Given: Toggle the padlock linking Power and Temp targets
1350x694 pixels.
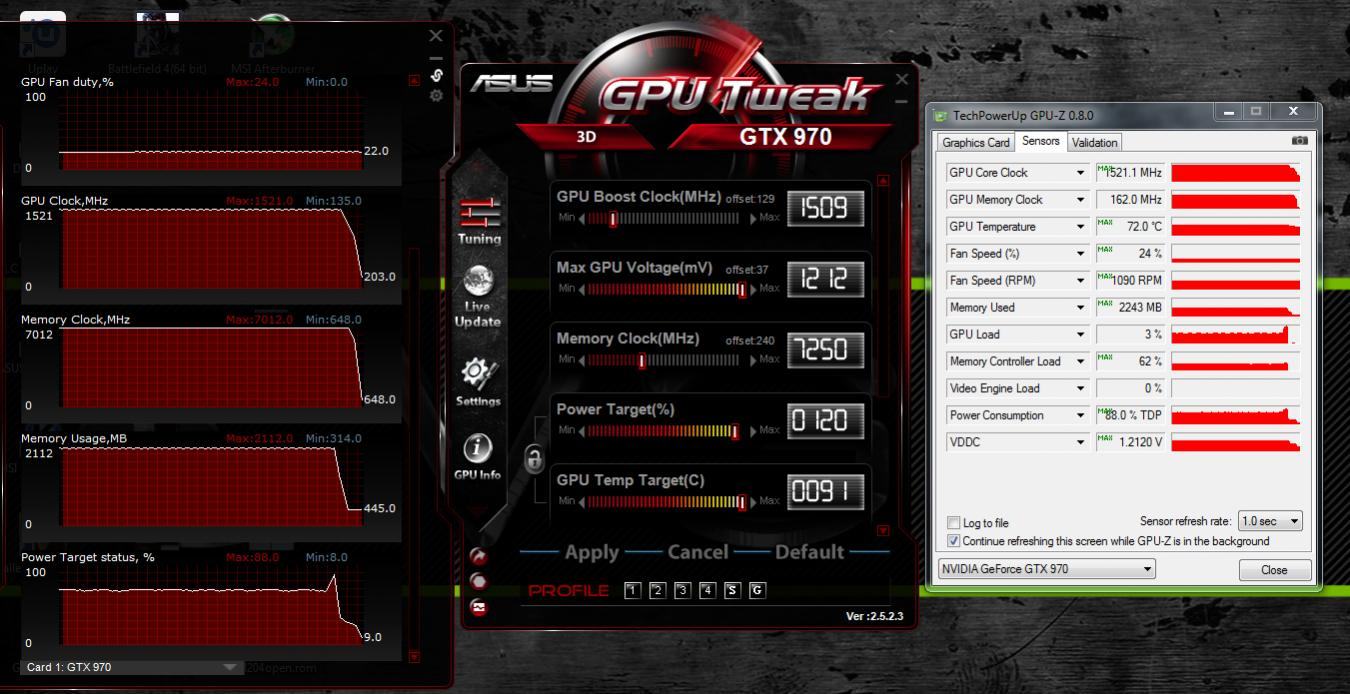Looking at the screenshot, I should coord(534,458).
